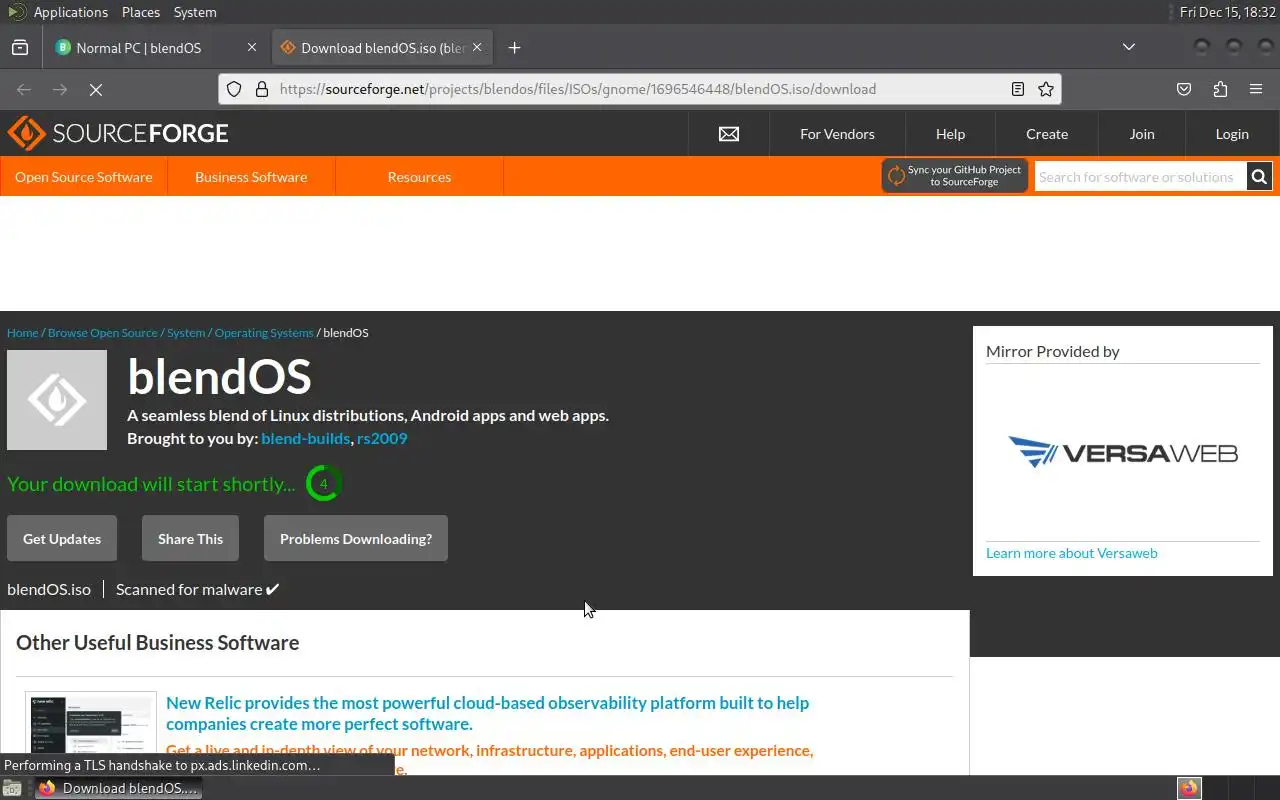Open the Extensions puzzle icon
The width and height of the screenshot is (1280, 800).
1220,89
